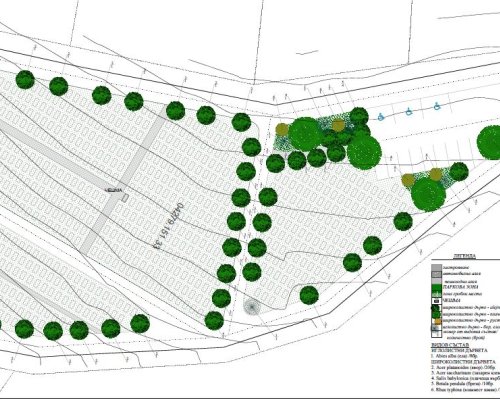Click the Abies alba species entry
500x400 pixels.
pyautogui.click(x=454, y=356)
